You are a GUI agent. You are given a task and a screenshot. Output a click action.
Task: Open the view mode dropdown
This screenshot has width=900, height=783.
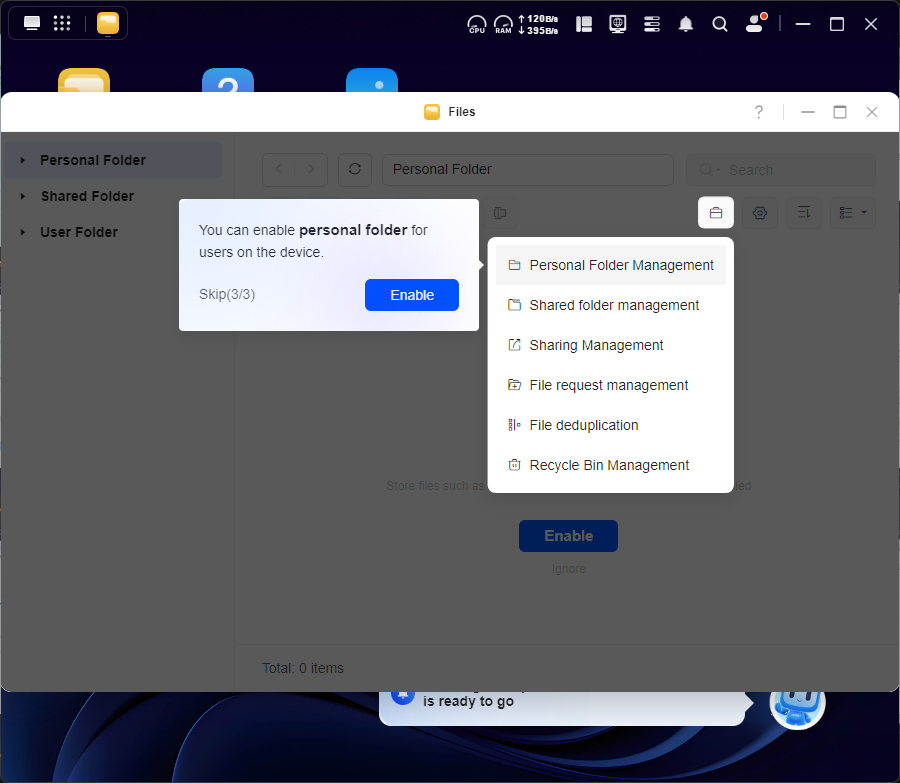[x=853, y=213]
